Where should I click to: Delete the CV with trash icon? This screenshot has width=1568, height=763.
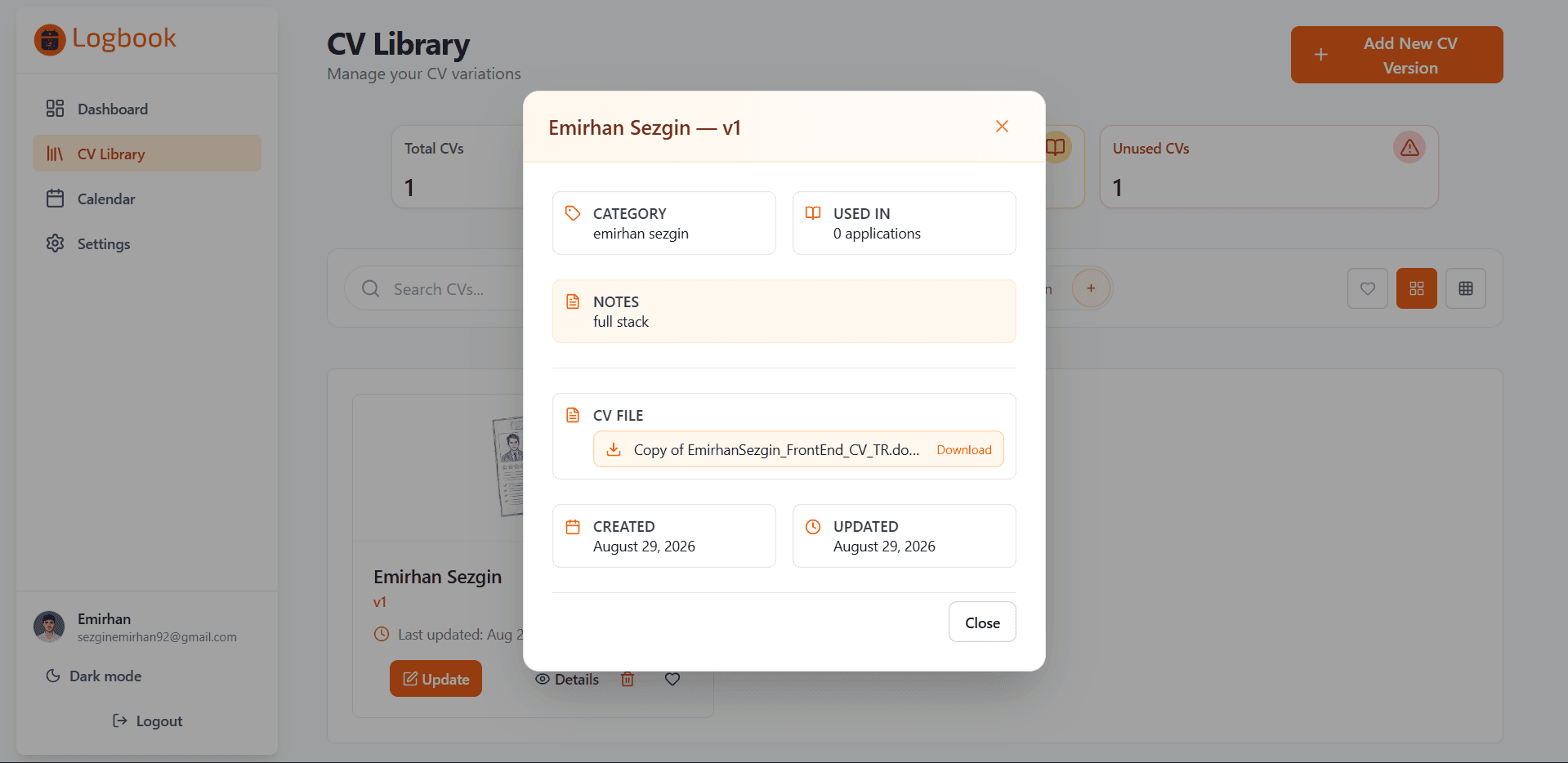pyautogui.click(x=628, y=680)
